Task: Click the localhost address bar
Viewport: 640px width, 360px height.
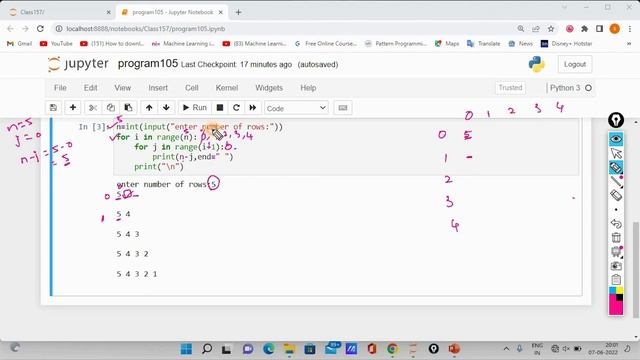Action: tap(286, 29)
